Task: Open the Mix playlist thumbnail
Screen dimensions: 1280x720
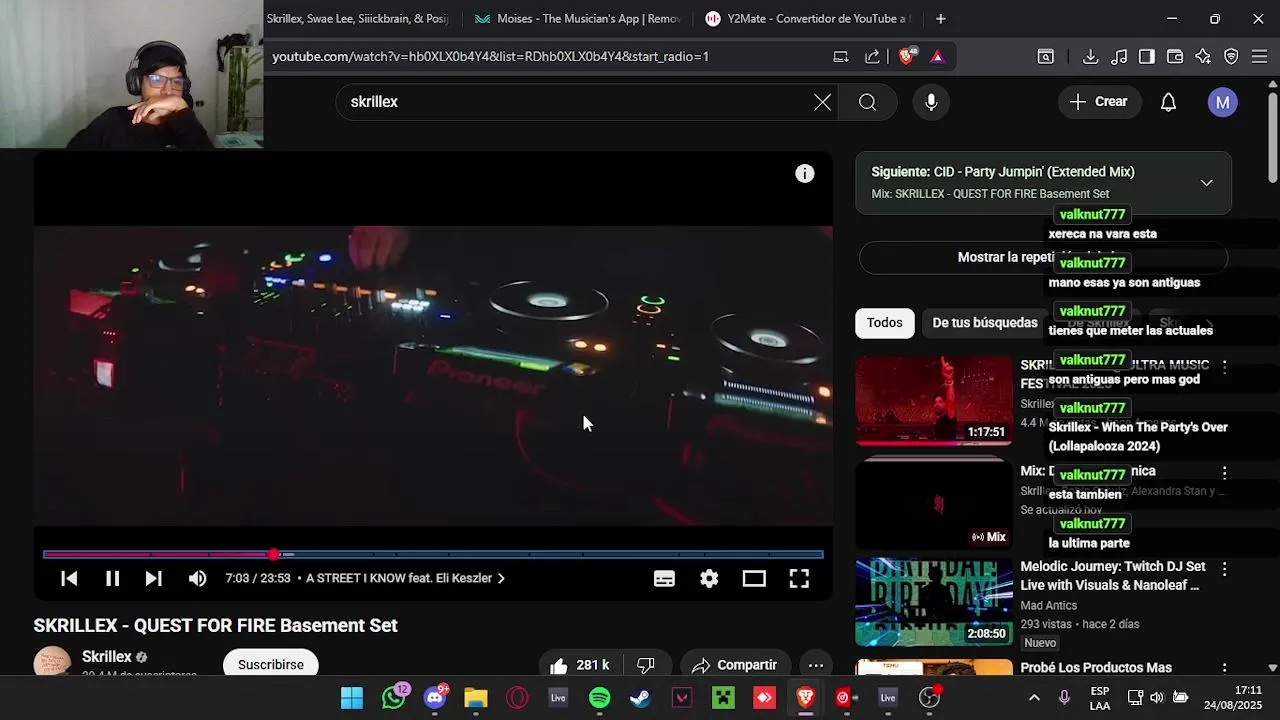Action: pyautogui.click(x=934, y=504)
